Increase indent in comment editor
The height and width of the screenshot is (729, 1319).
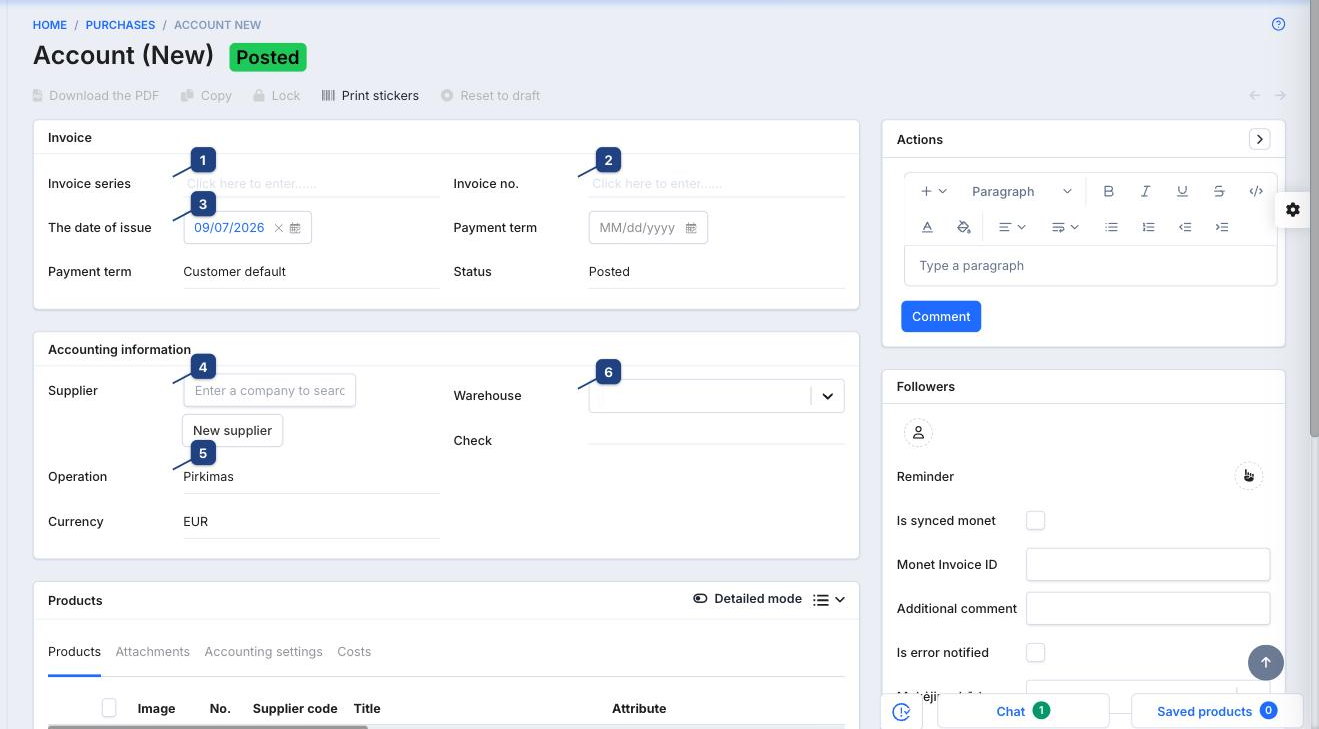click(x=1222, y=227)
